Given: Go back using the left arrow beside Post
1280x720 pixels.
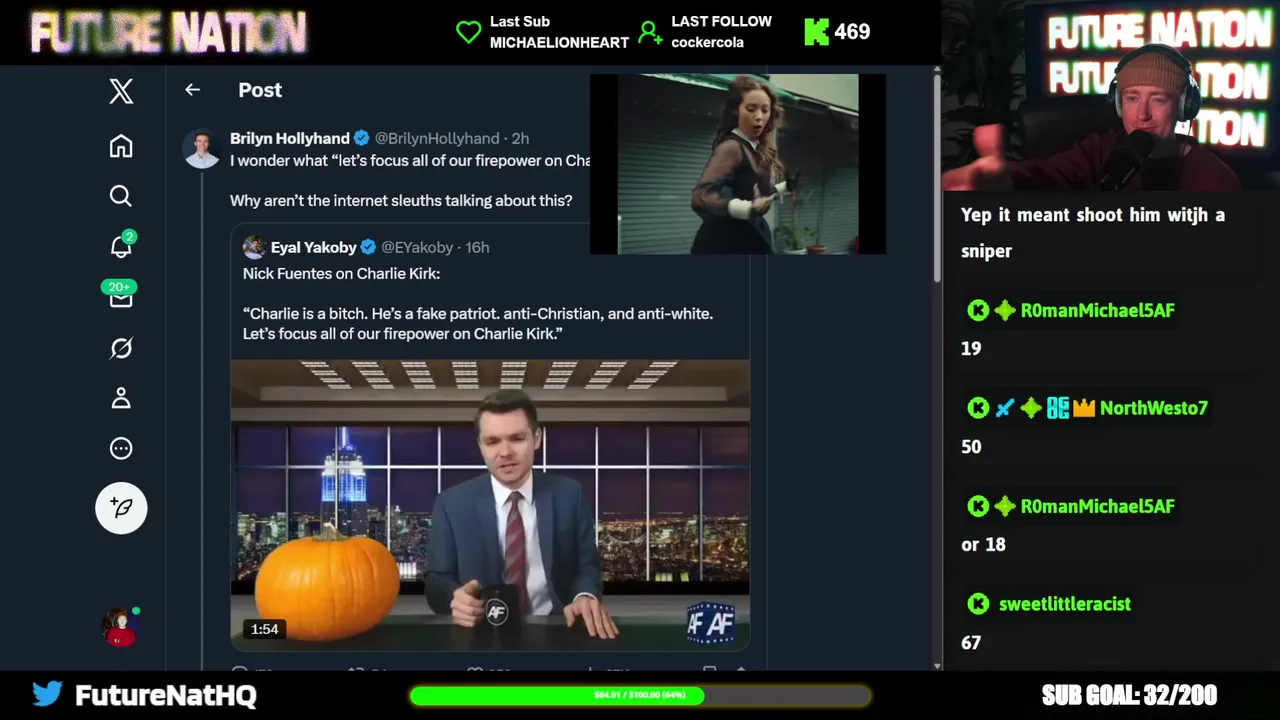Looking at the screenshot, I should [192, 90].
